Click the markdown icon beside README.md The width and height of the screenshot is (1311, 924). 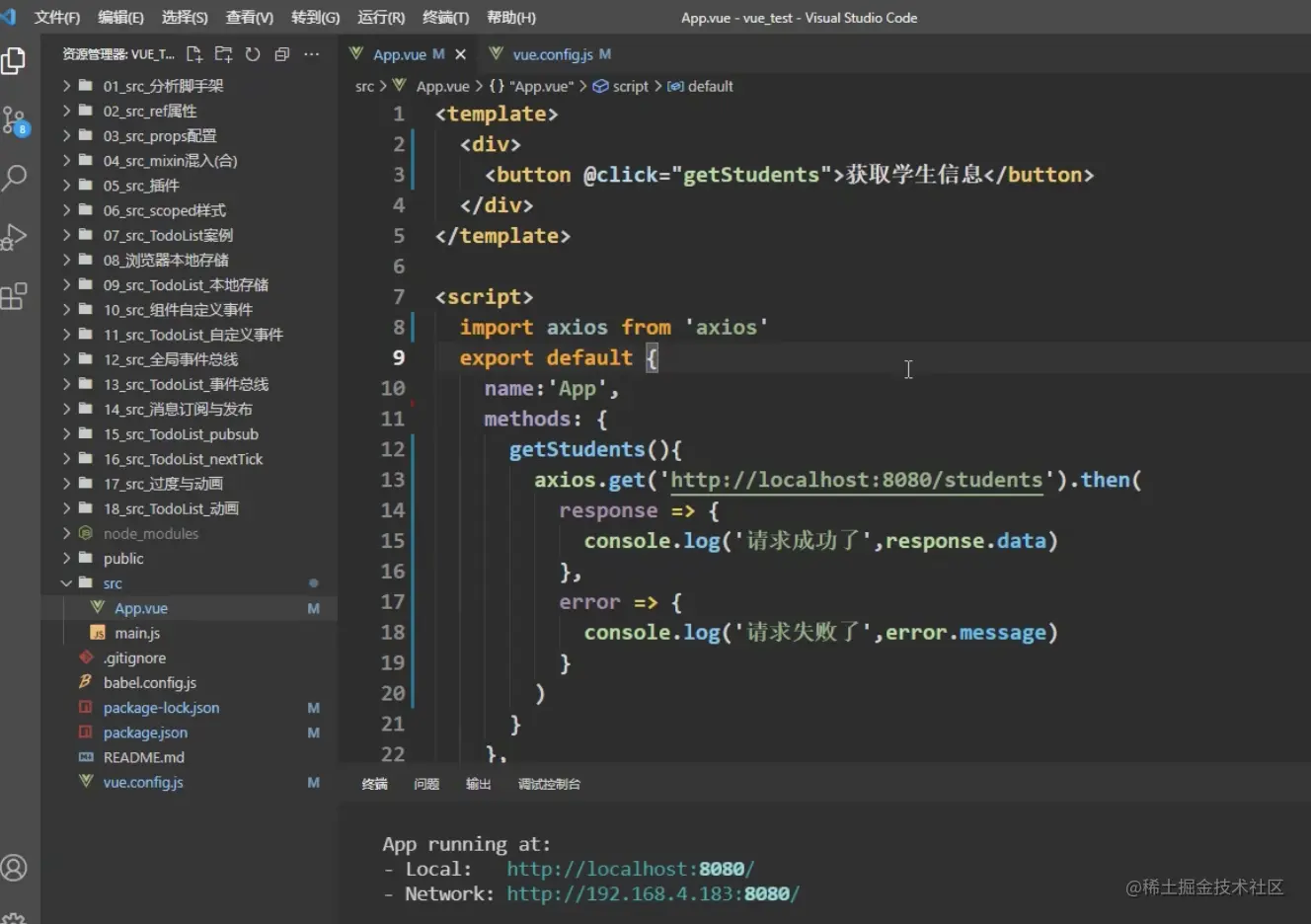[x=86, y=757]
